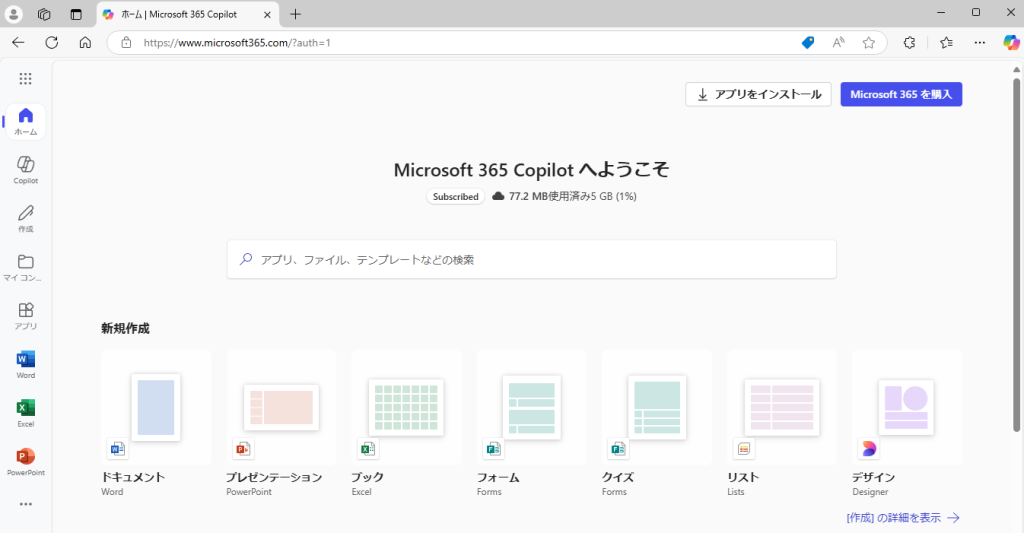The width and height of the screenshot is (1024, 533).
Task: Add this page to browser favorites star
Action: pos(868,43)
